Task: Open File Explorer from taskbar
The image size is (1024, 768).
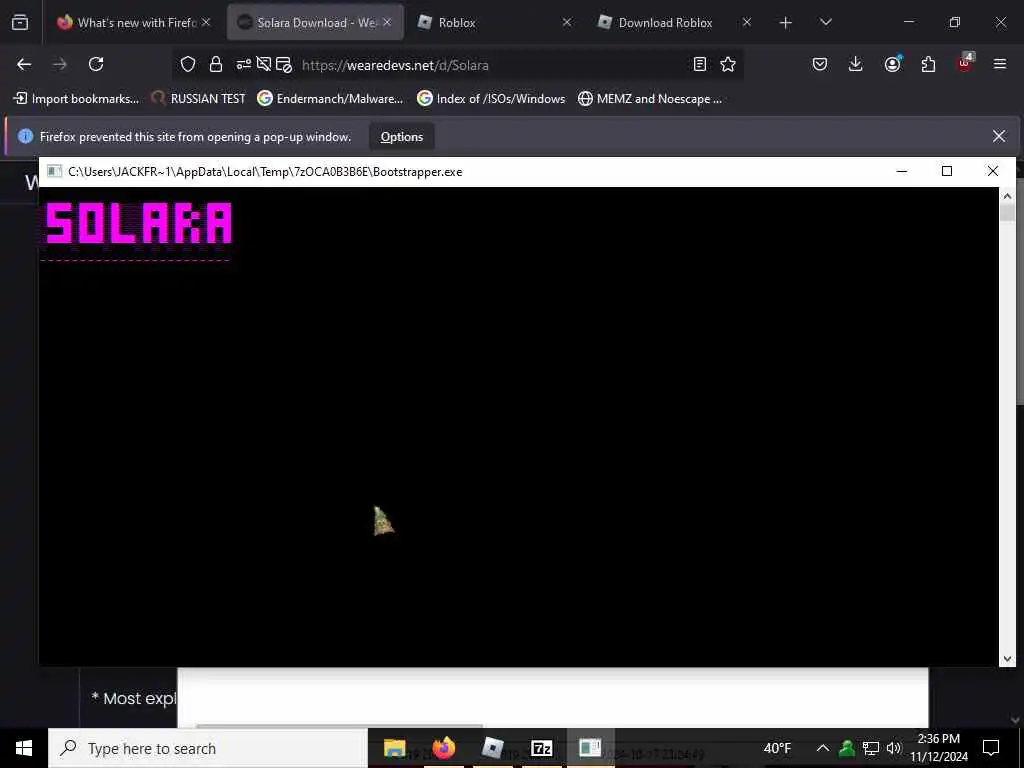Action: coord(394,748)
